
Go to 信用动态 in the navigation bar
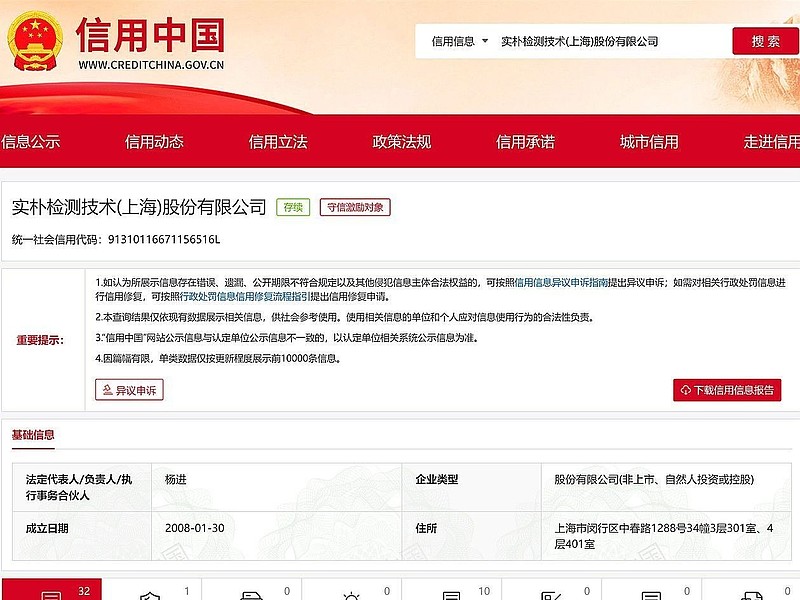[154, 141]
